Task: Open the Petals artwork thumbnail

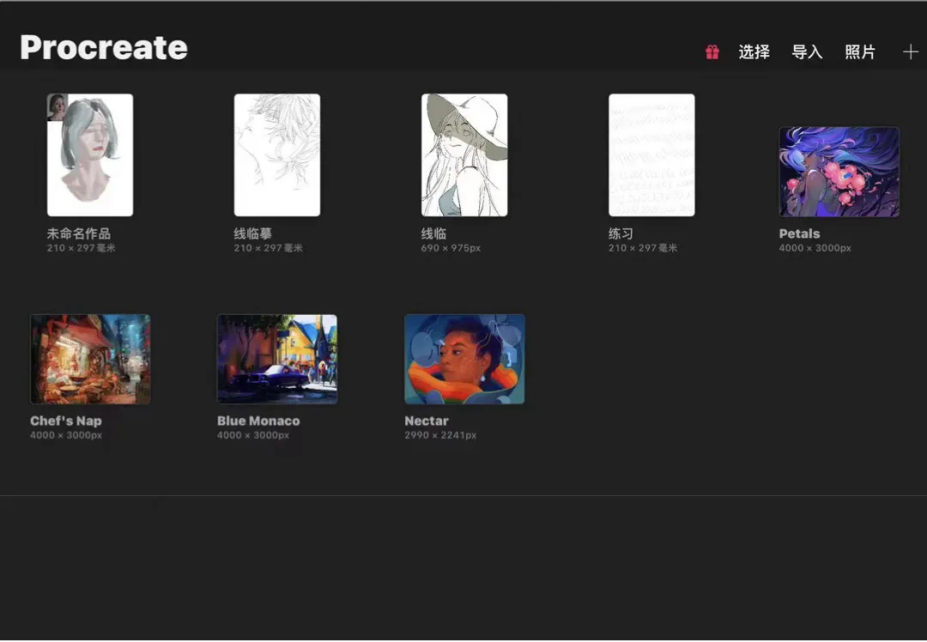Action: 839,172
